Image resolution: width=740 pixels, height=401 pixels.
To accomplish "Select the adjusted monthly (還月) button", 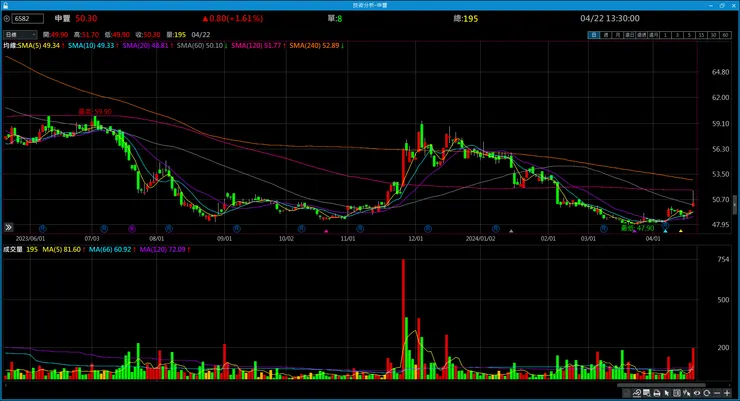I will 654,35.
